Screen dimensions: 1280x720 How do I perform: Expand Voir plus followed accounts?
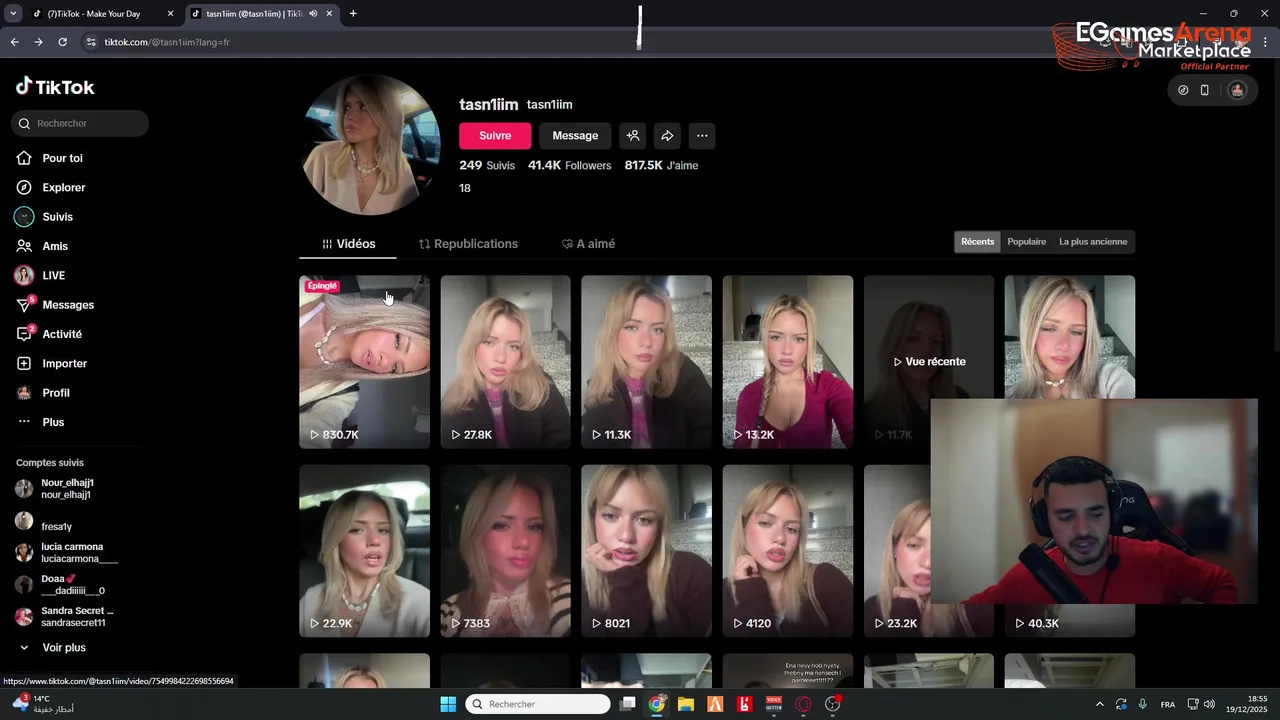53,648
